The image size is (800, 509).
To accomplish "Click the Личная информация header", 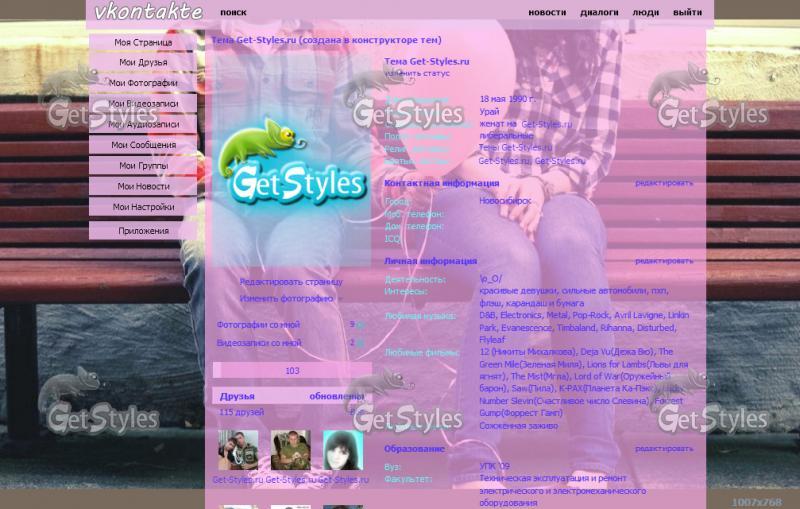I will tap(431, 261).
